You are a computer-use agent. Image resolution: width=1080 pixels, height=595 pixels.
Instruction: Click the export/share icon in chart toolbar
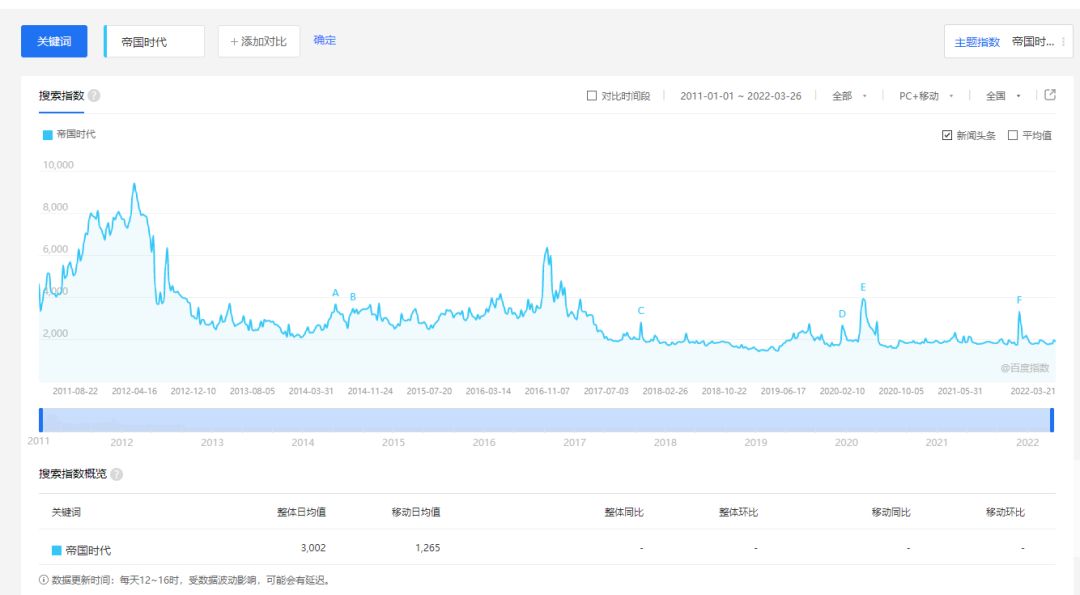[x=1050, y=96]
